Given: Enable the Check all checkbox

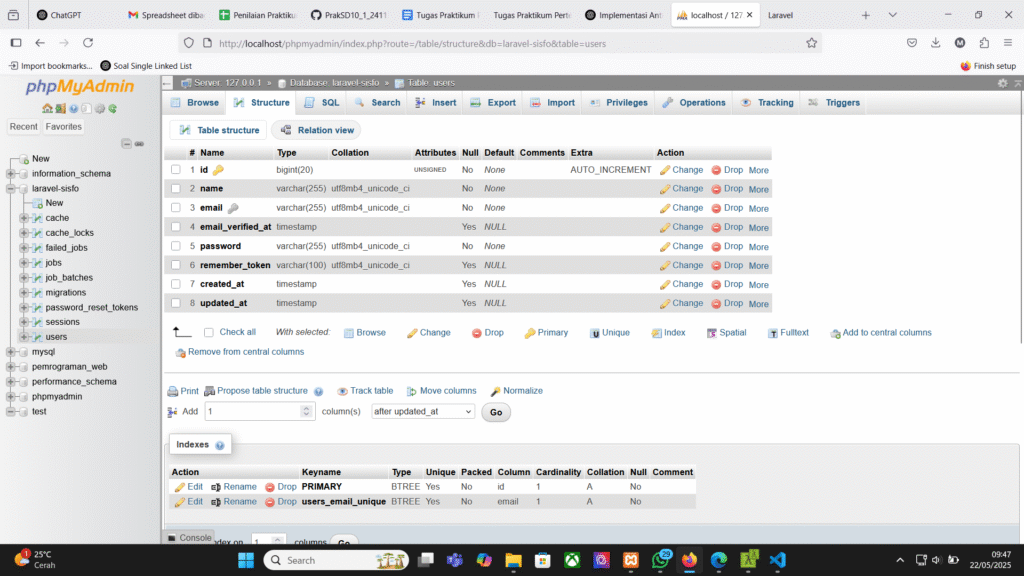Looking at the screenshot, I should [209, 332].
